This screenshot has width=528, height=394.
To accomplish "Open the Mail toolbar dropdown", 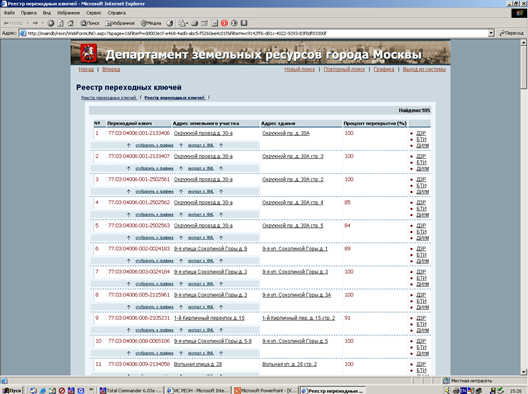I will pyautogui.click(x=183, y=23).
